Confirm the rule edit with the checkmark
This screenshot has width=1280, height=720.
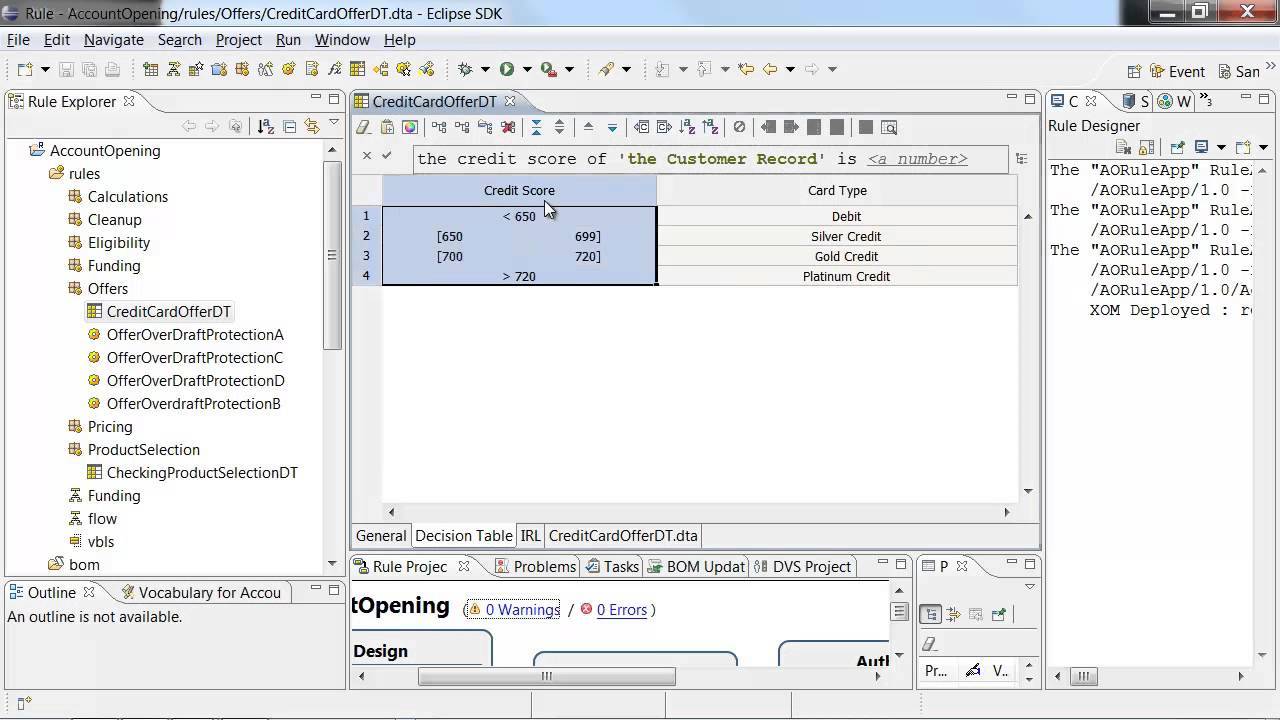387,158
